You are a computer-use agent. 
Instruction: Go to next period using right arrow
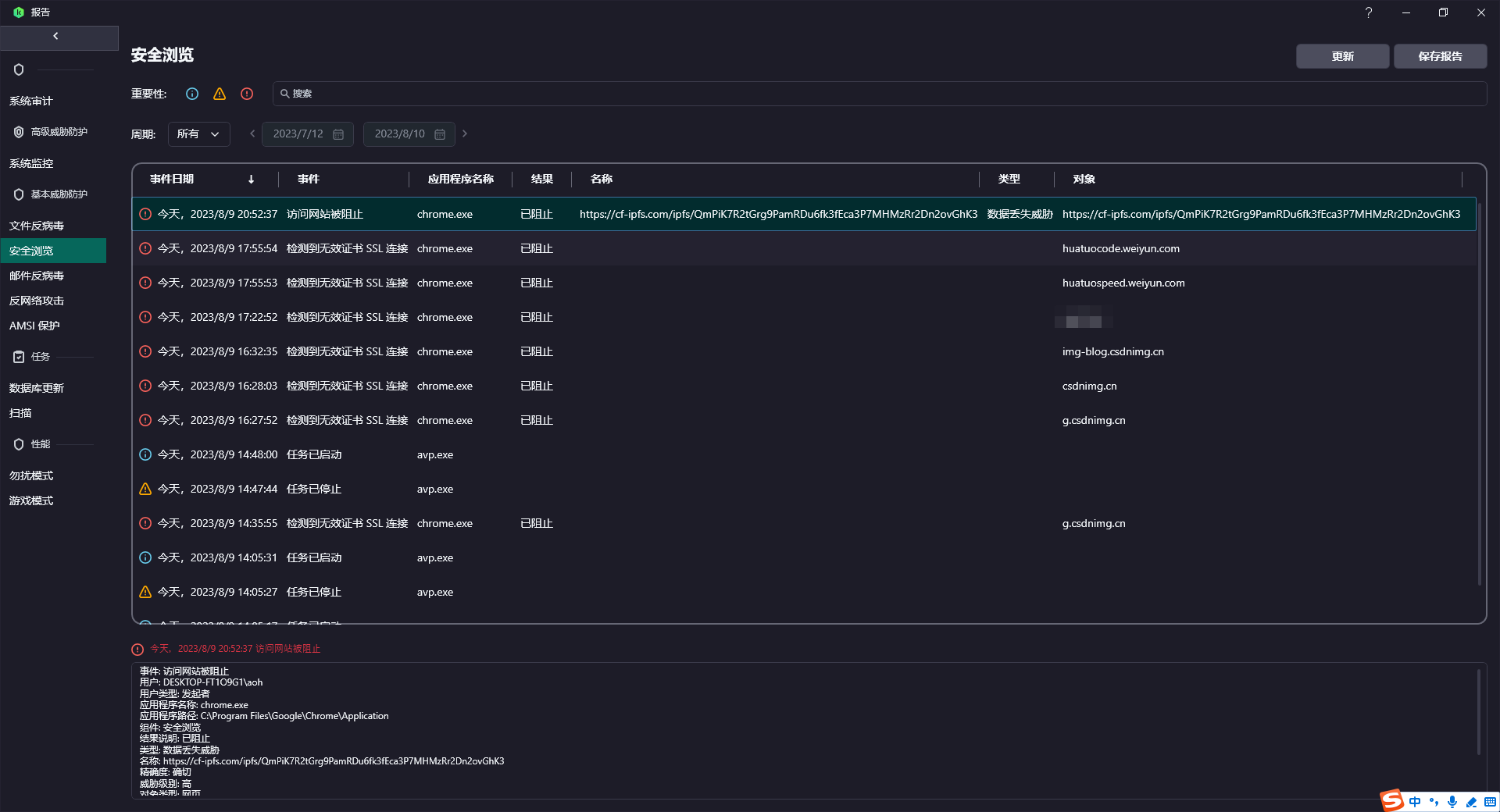tap(465, 134)
